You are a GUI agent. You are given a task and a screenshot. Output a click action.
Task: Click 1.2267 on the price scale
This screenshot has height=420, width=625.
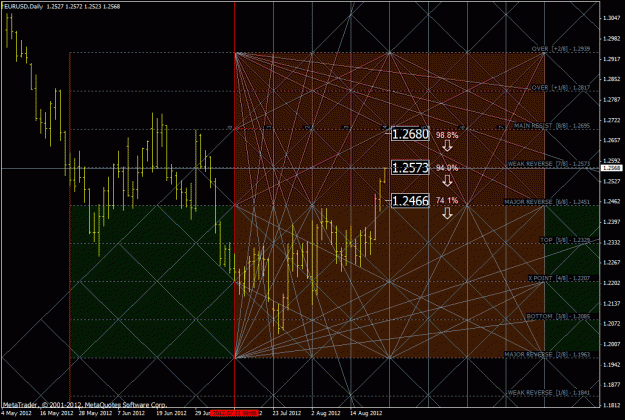tap(612, 262)
